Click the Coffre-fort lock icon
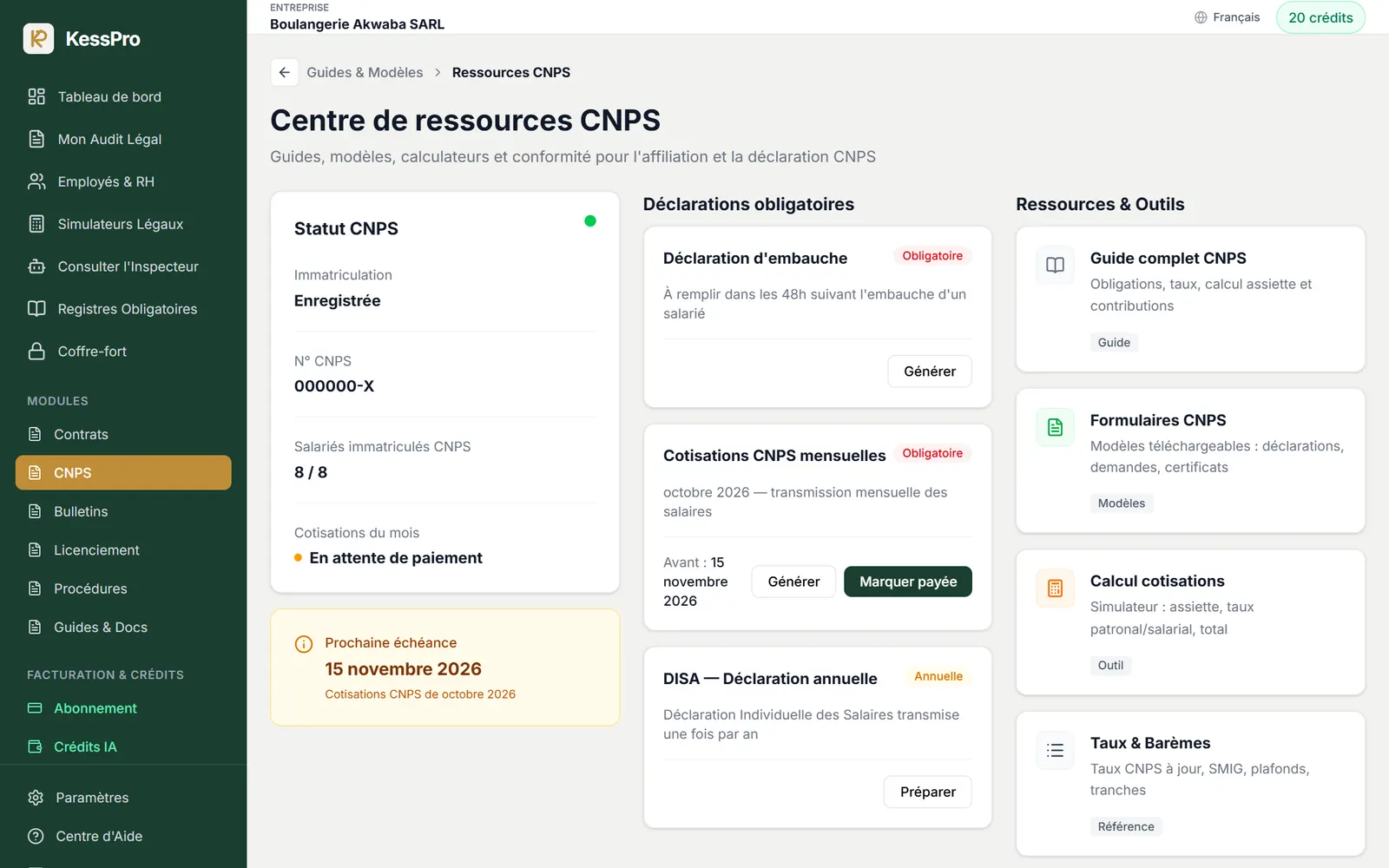The image size is (1389, 868). (x=36, y=352)
